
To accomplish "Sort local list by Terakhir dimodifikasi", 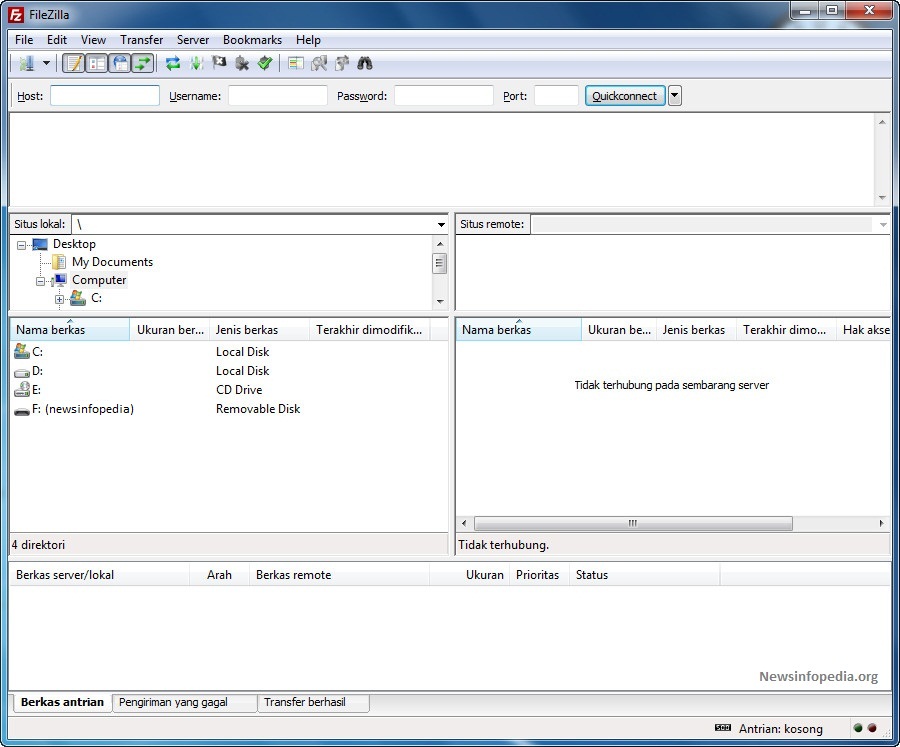I will pyautogui.click(x=369, y=330).
